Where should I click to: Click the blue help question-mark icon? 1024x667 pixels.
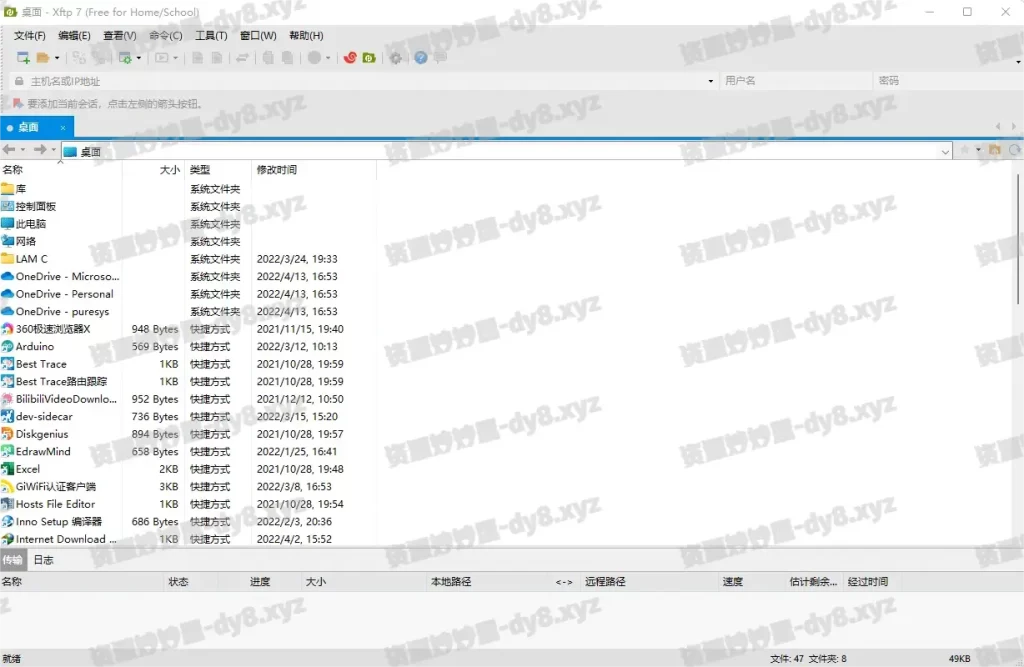(x=422, y=58)
